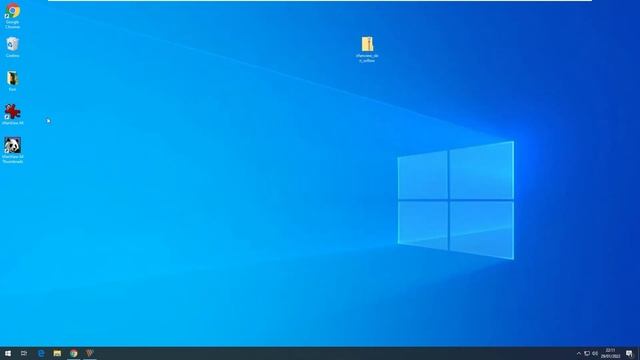This screenshot has height=360, width=640.
Task: Open the Google Chrome desktop shortcut
Action: tap(12, 16)
